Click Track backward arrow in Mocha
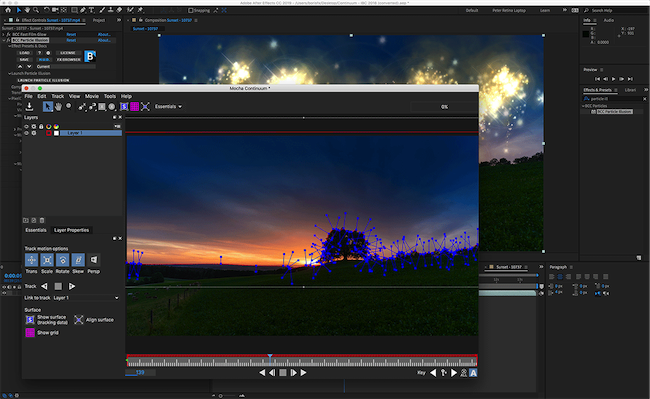 pyautogui.click(x=44, y=286)
